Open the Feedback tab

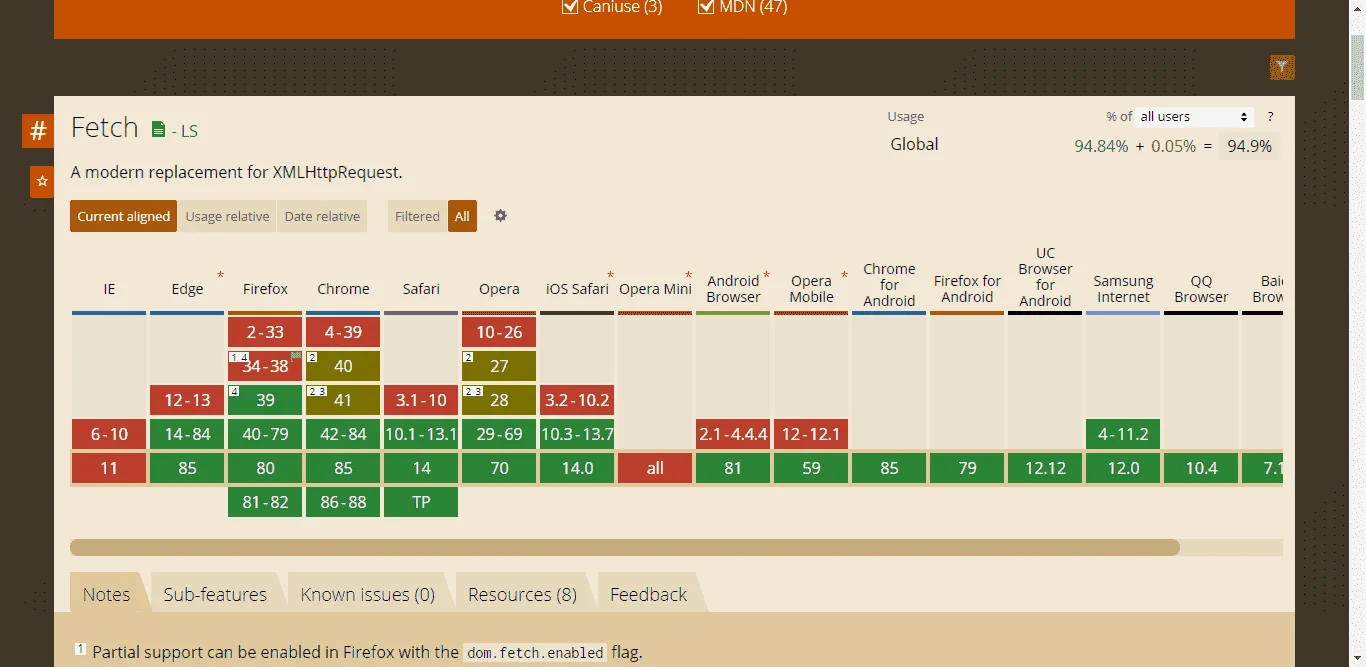tap(649, 594)
